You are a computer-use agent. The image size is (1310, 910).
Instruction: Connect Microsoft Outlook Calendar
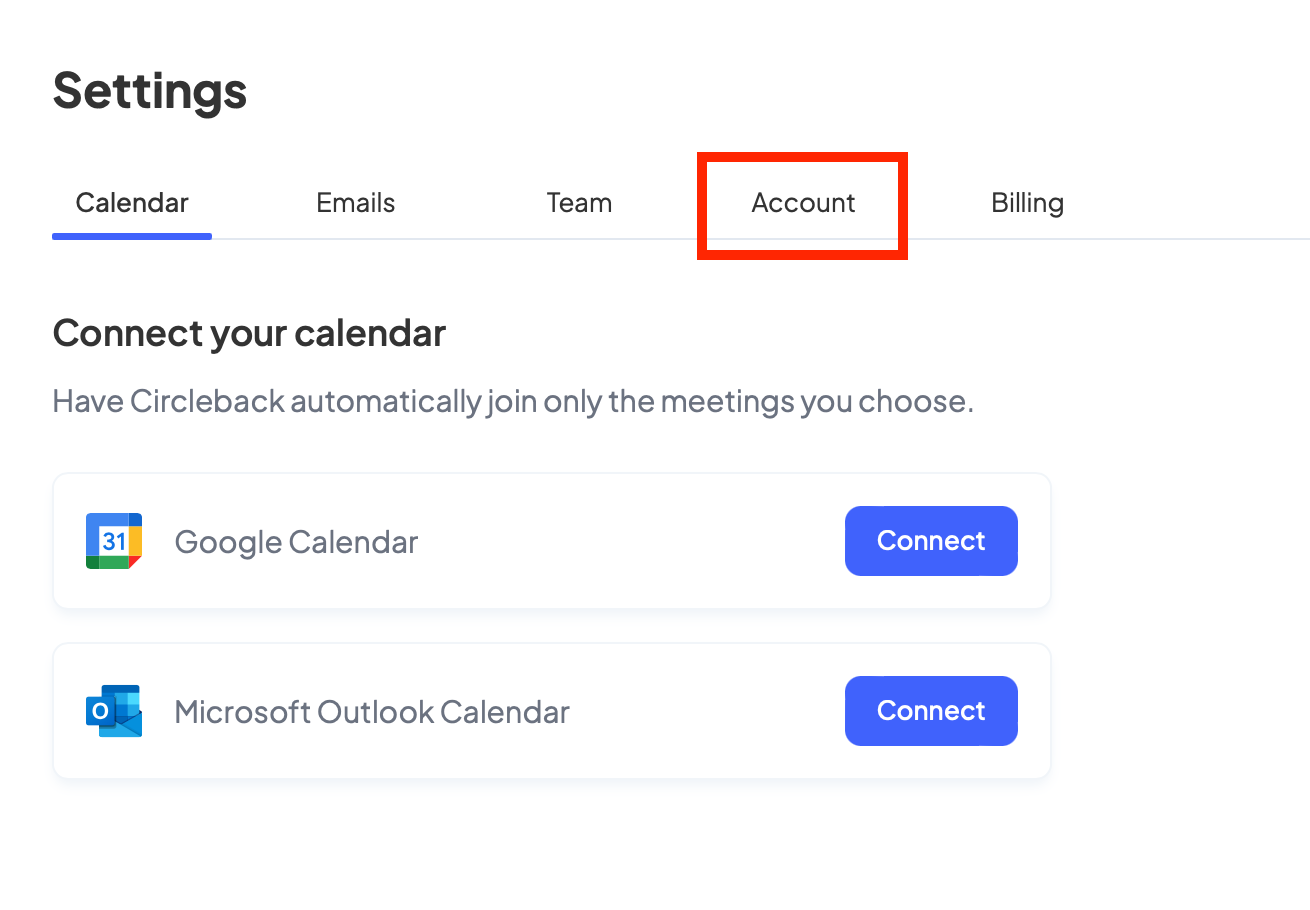click(931, 711)
